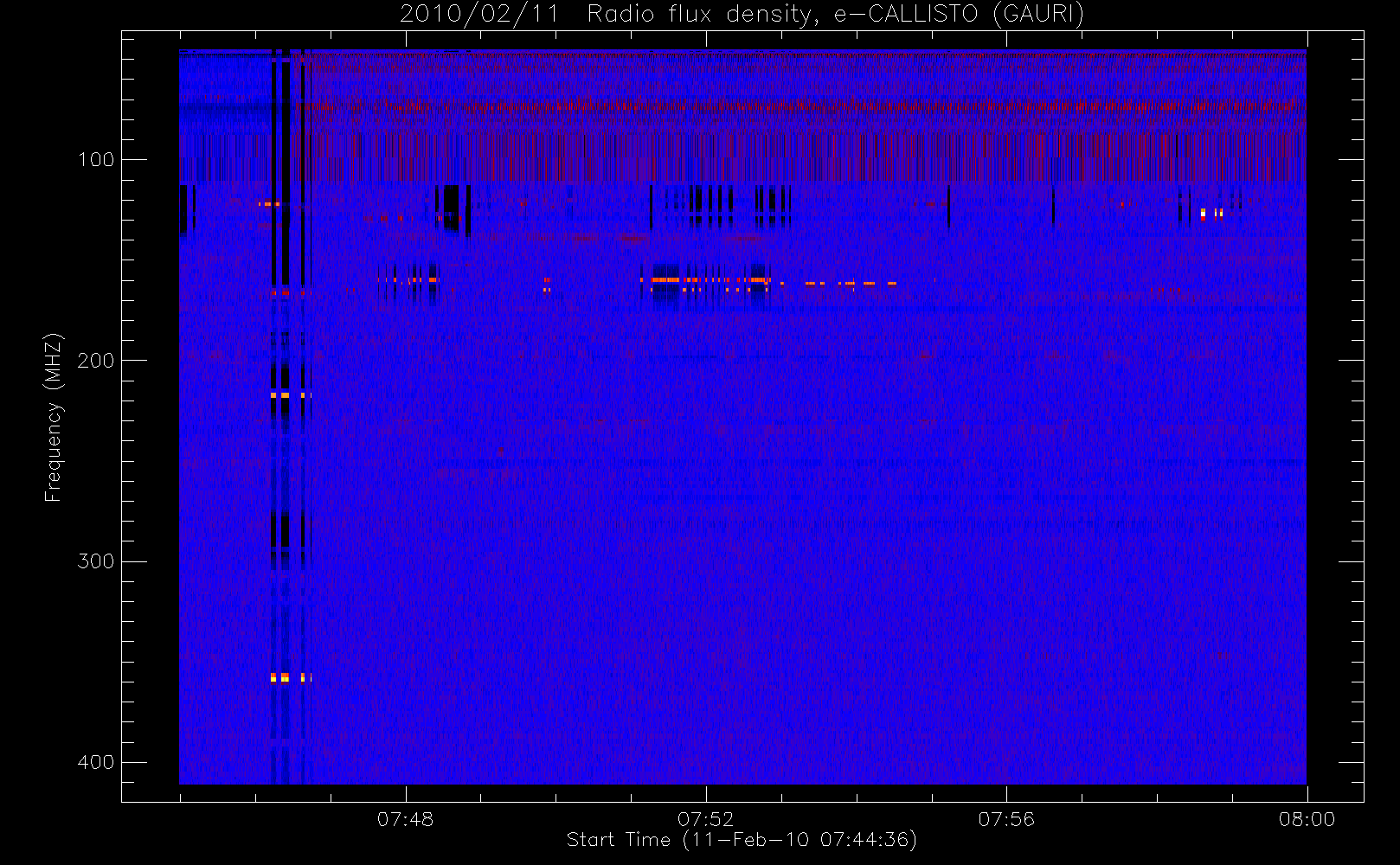
Task: Click the 07:48 time tick label
Action: tap(405, 819)
